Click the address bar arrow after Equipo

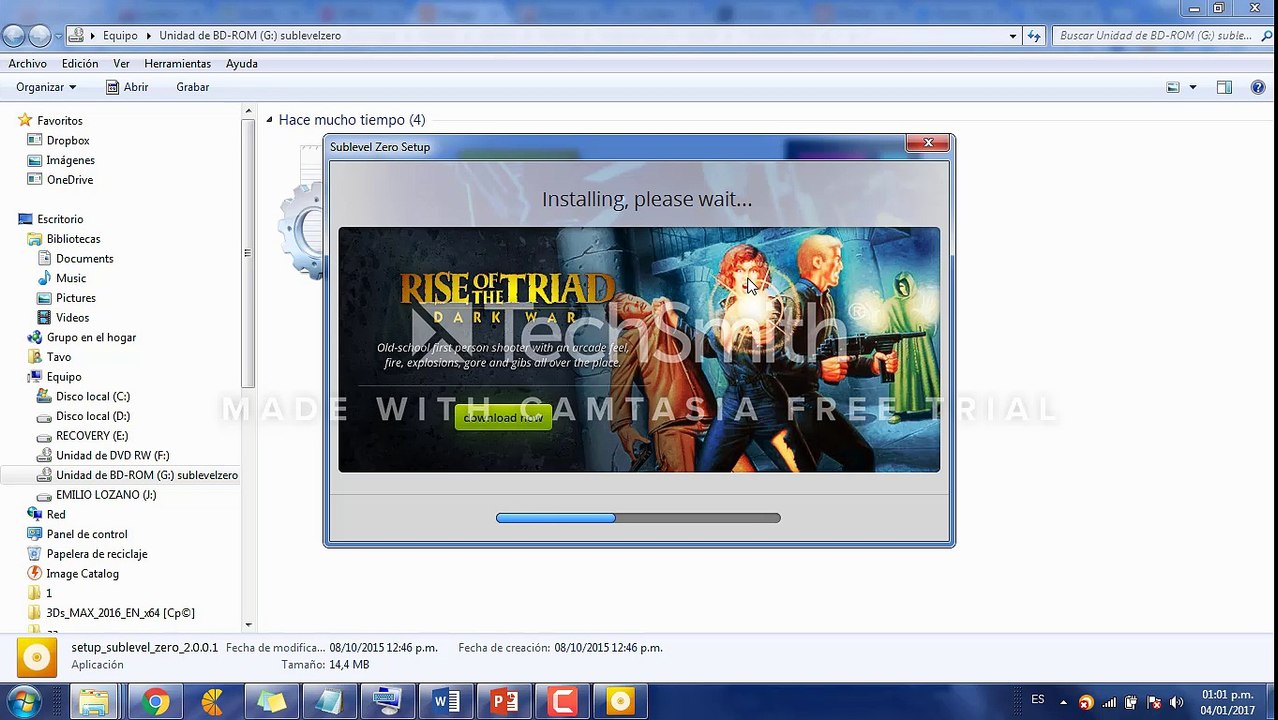[x=149, y=36]
